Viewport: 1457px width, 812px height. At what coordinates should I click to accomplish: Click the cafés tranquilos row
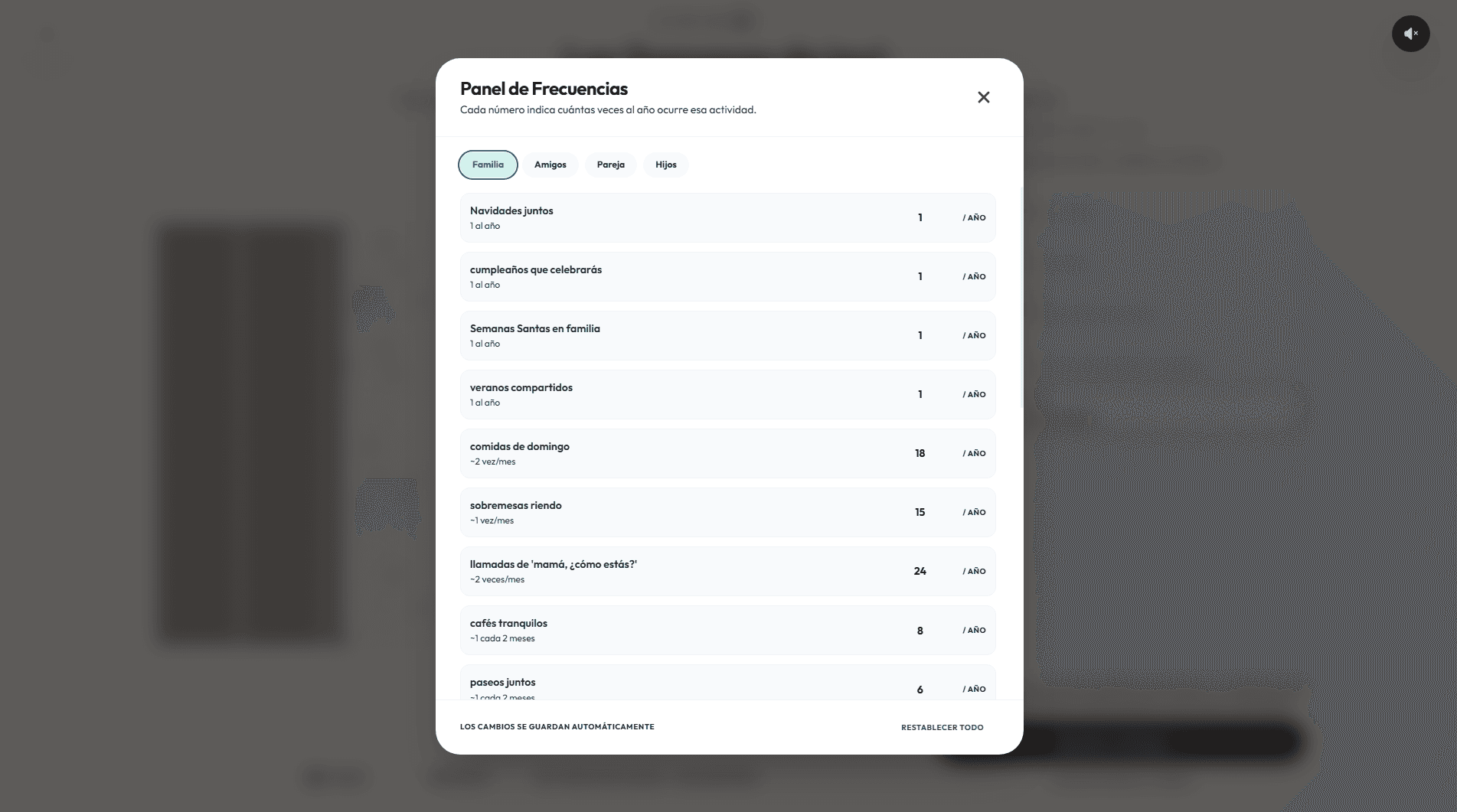[x=727, y=630]
